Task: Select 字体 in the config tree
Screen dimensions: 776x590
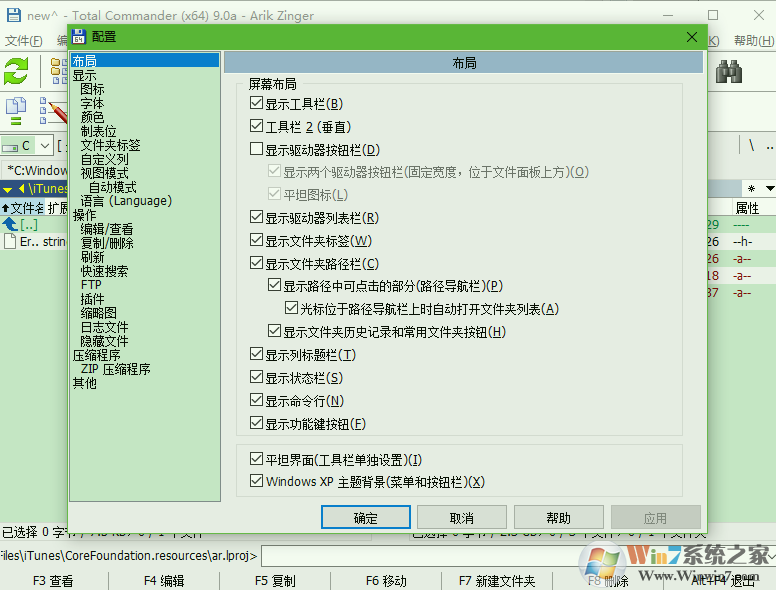Action: tap(93, 103)
